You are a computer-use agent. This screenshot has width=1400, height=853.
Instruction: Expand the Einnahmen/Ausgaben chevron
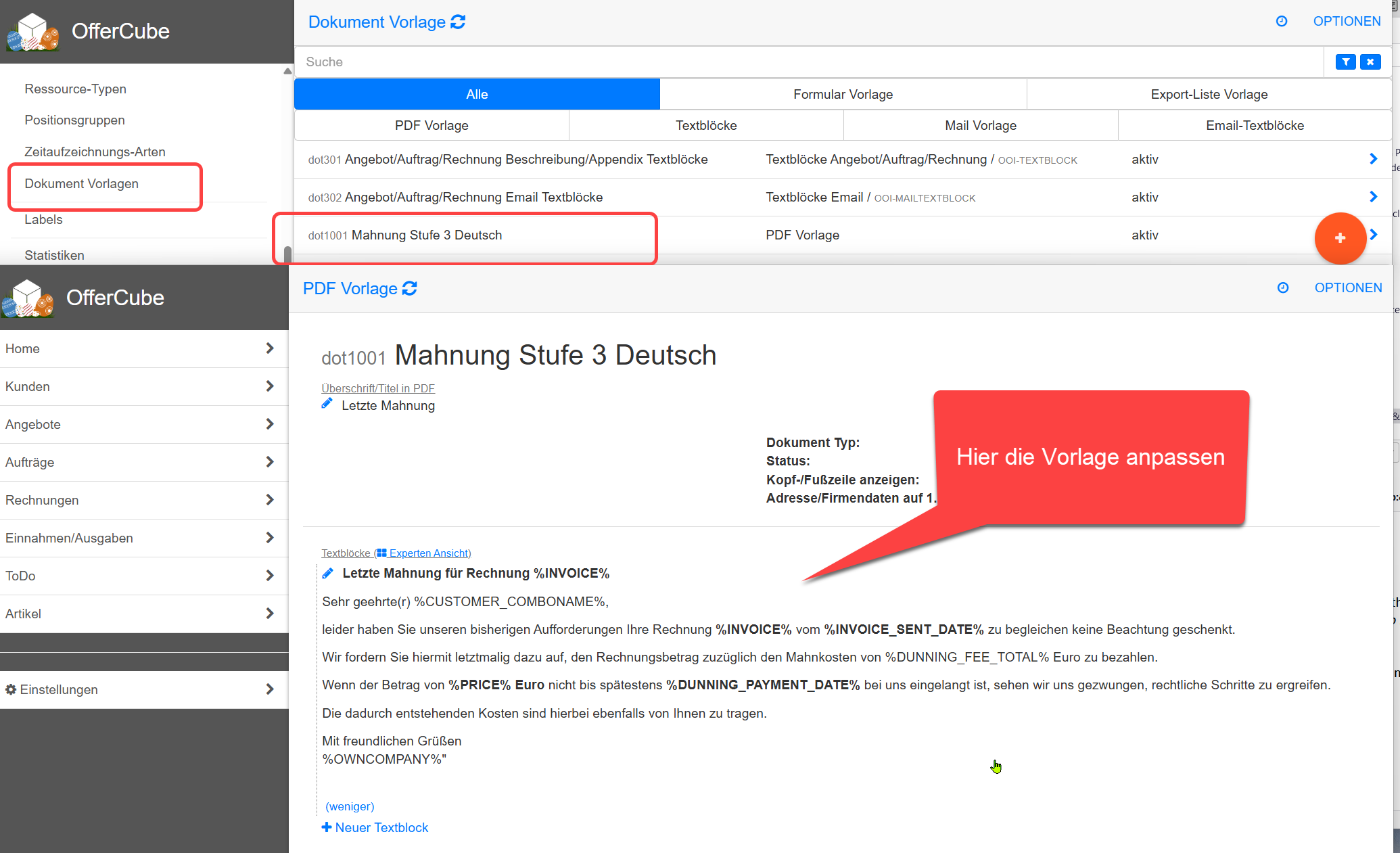tap(270, 538)
